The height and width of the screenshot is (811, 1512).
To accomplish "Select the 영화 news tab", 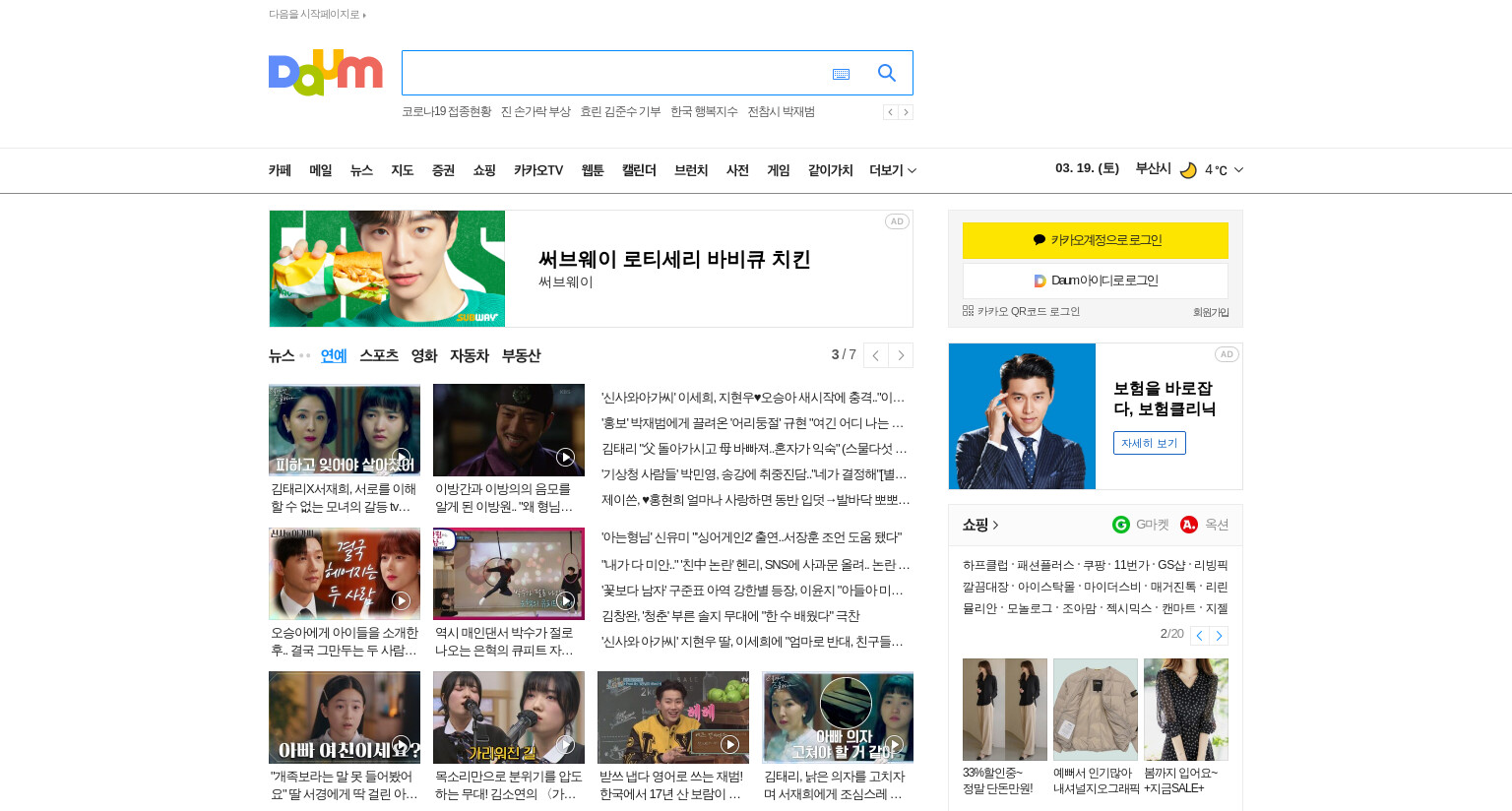I will (x=424, y=355).
